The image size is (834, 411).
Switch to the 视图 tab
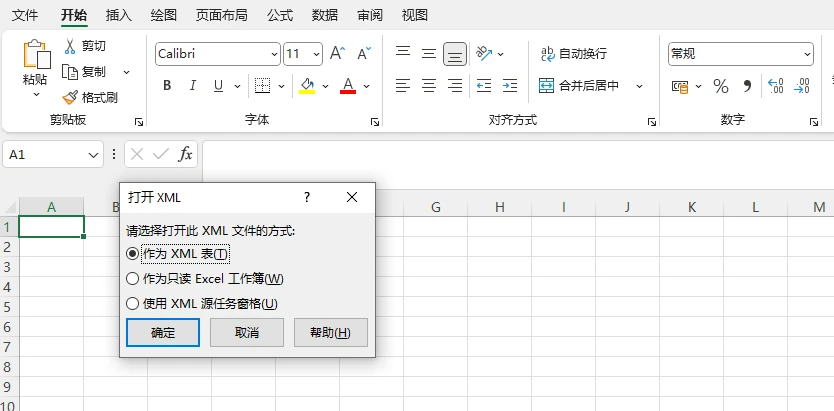[415, 15]
